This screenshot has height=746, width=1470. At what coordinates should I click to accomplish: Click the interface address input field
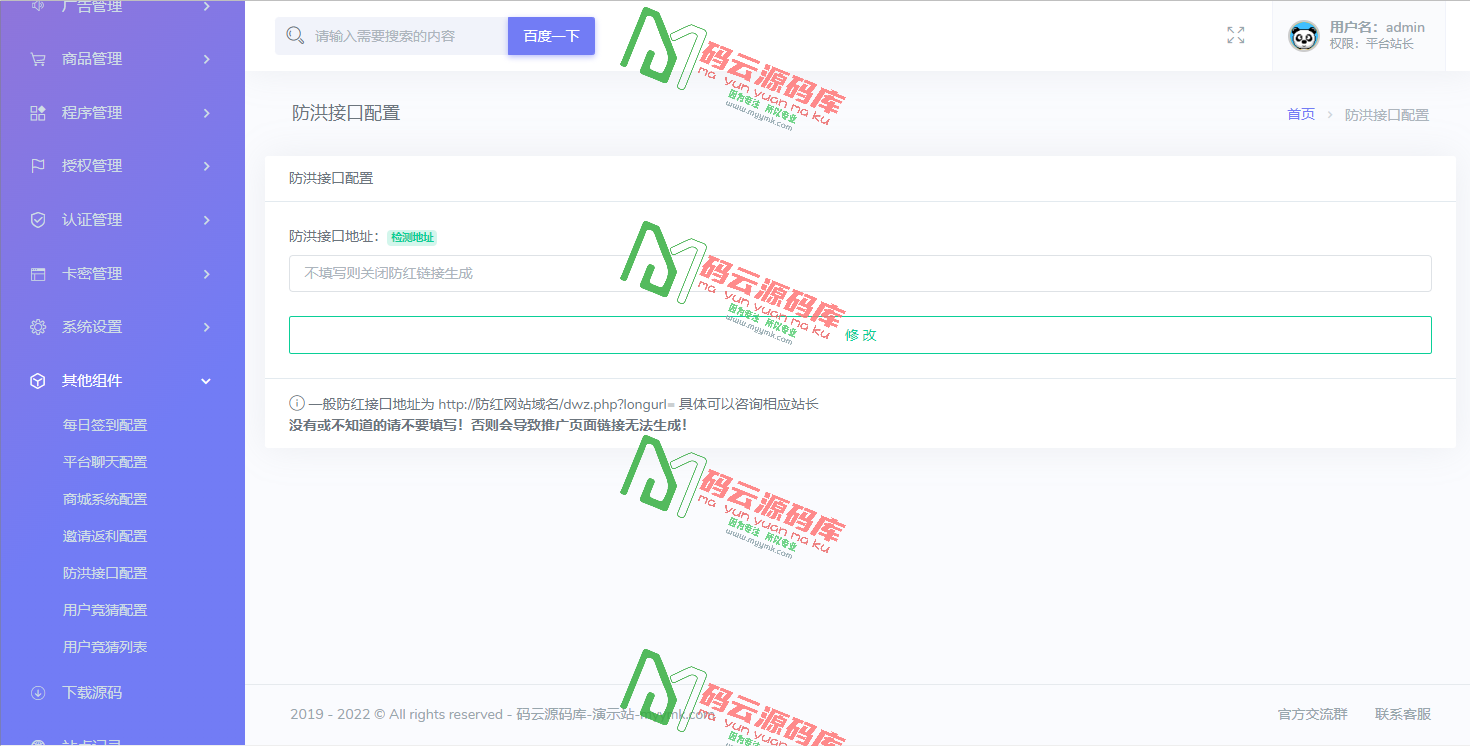pyautogui.click(x=700, y=273)
